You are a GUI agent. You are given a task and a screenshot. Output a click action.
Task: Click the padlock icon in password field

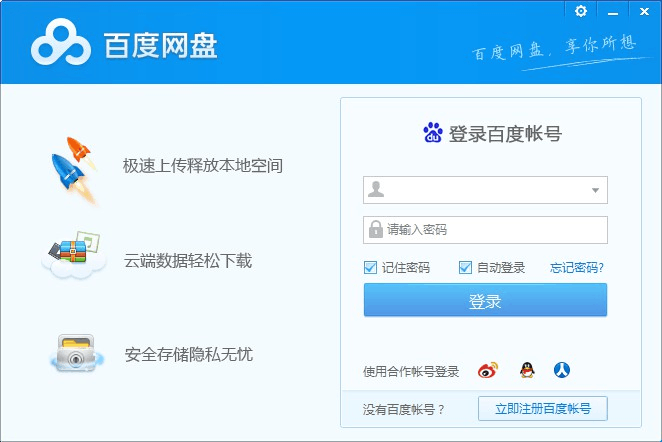pos(375,229)
